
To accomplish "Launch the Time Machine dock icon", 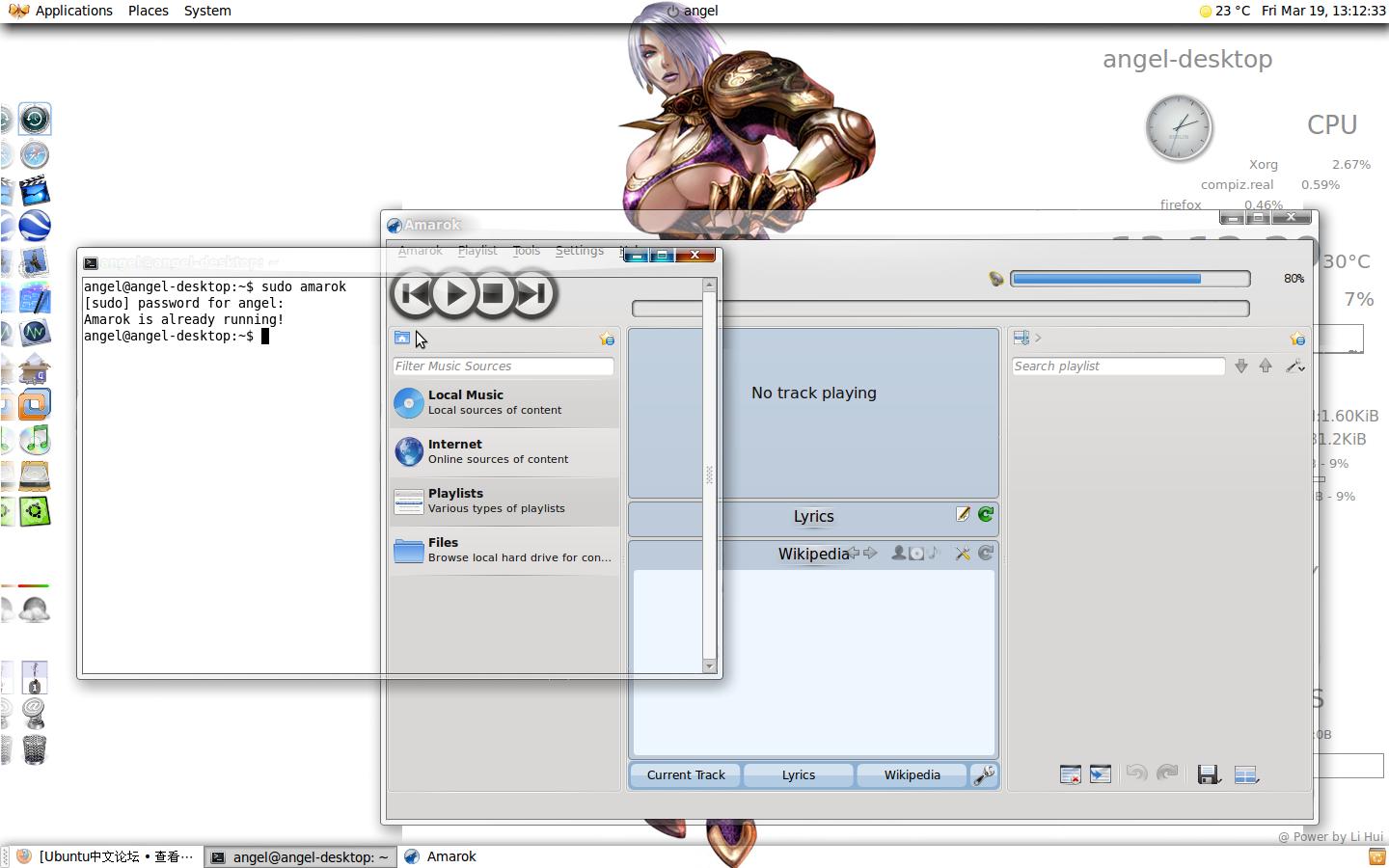I will pyautogui.click(x=35, y=120).
